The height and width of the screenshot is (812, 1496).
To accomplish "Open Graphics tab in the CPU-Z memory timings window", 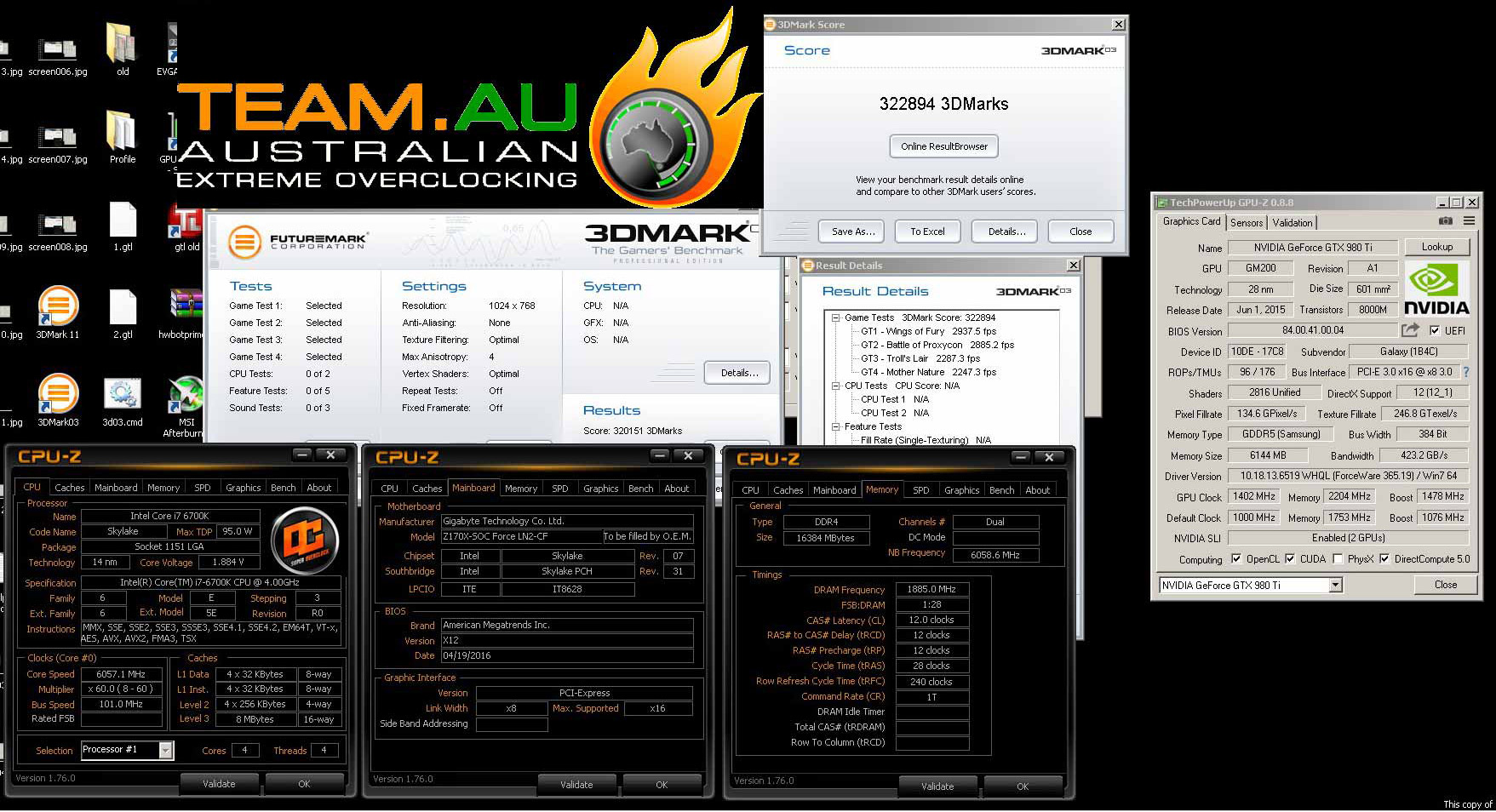I will [961, 490].
